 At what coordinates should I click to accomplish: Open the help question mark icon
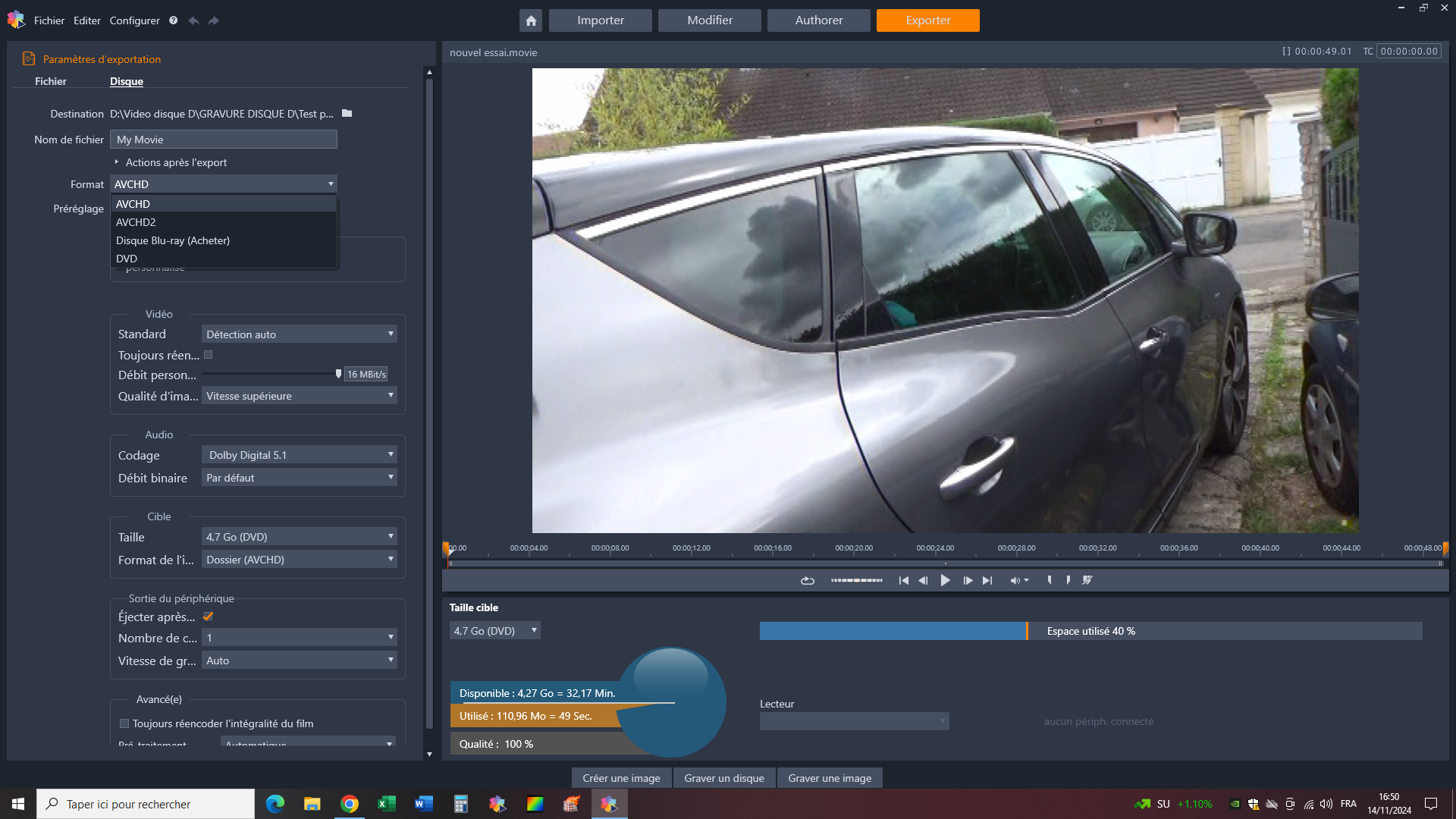point(174,20)
